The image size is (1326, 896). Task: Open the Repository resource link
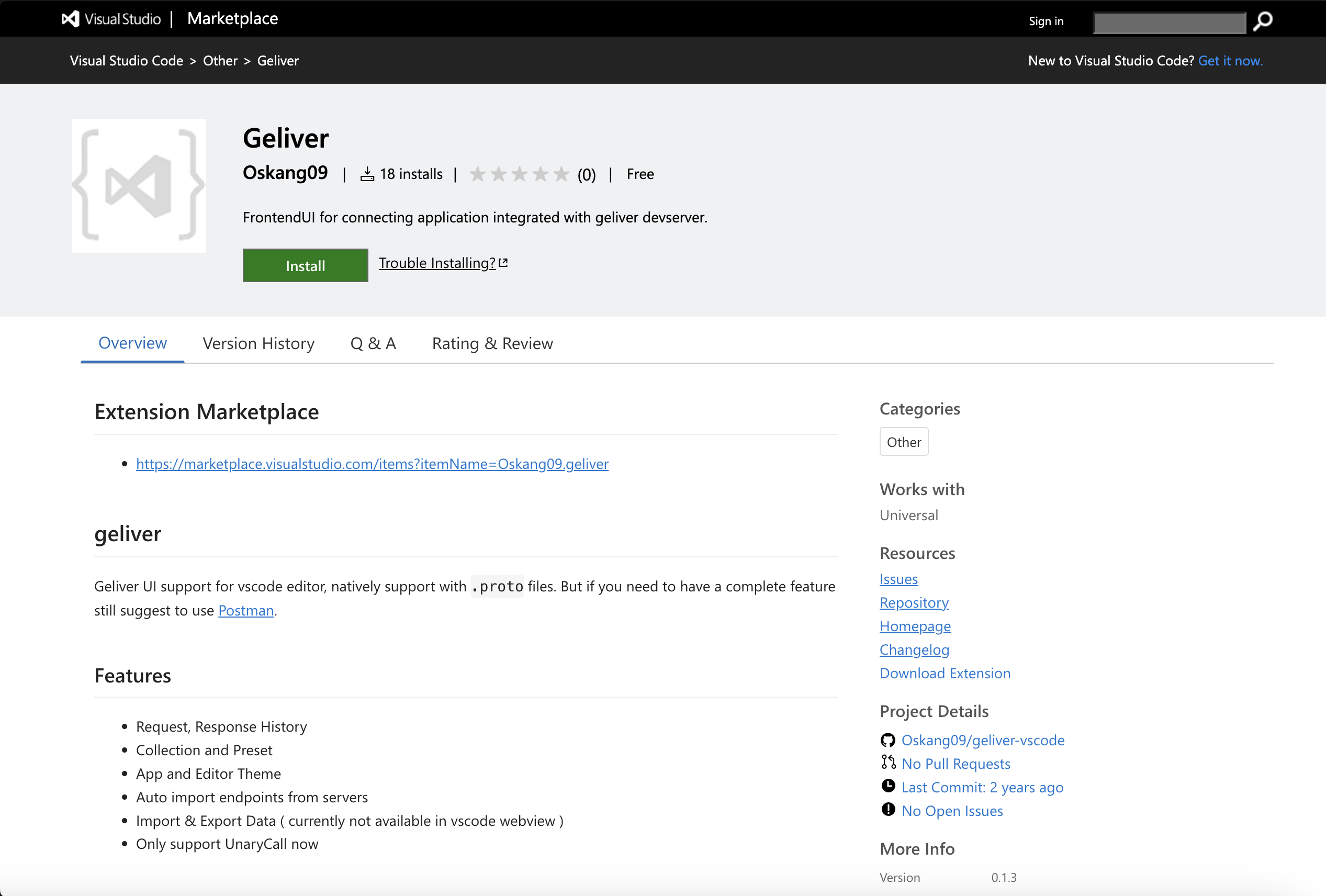(x=914, y=603)
